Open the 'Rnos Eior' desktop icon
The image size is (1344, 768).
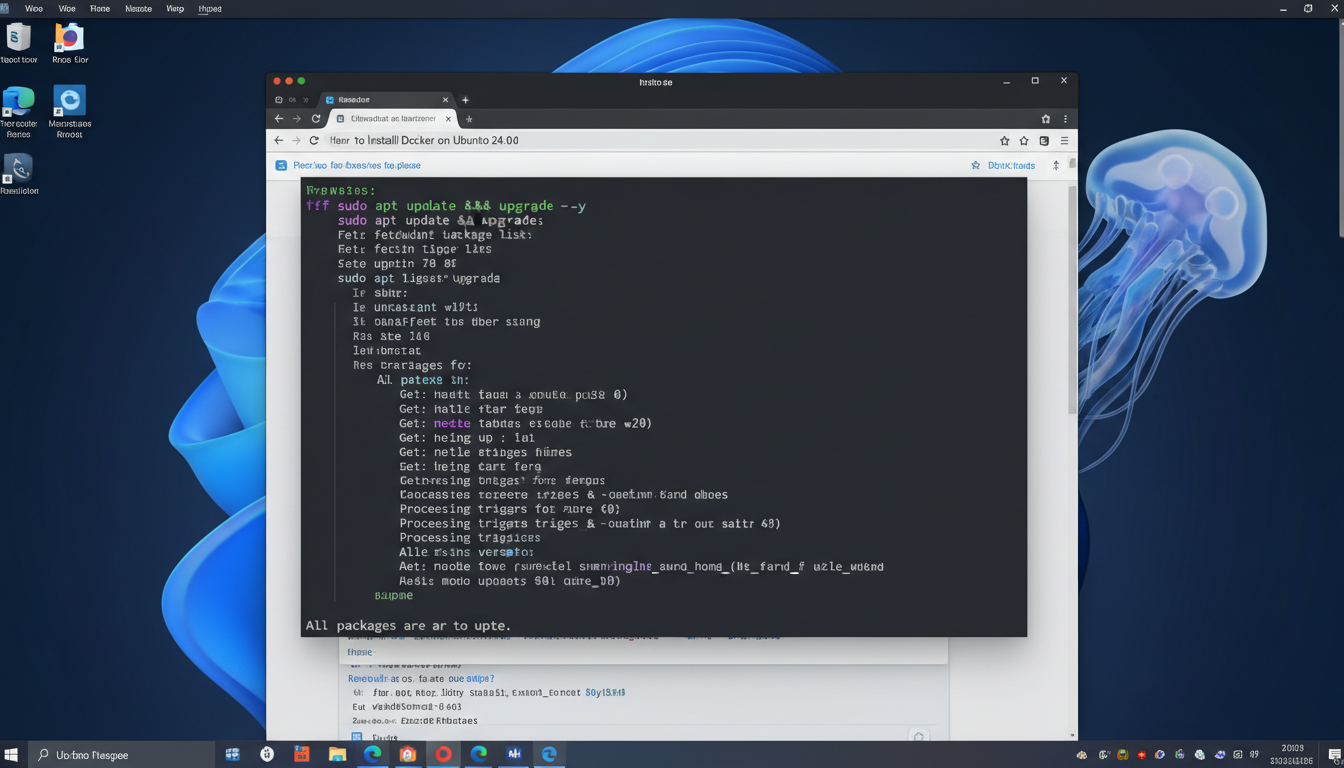[69, 44]
